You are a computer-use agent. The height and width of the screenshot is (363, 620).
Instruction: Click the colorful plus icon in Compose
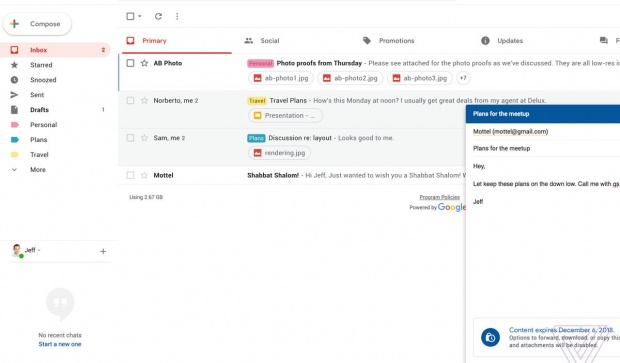point(15,24)
